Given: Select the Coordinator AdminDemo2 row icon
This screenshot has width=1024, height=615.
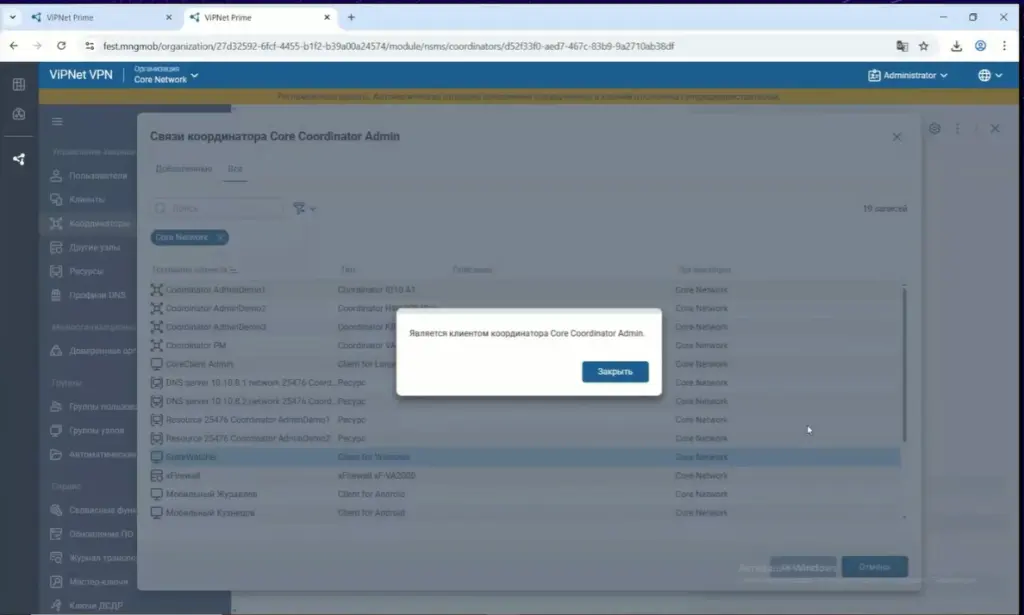Looking at the screenshot, I should 157,308.
